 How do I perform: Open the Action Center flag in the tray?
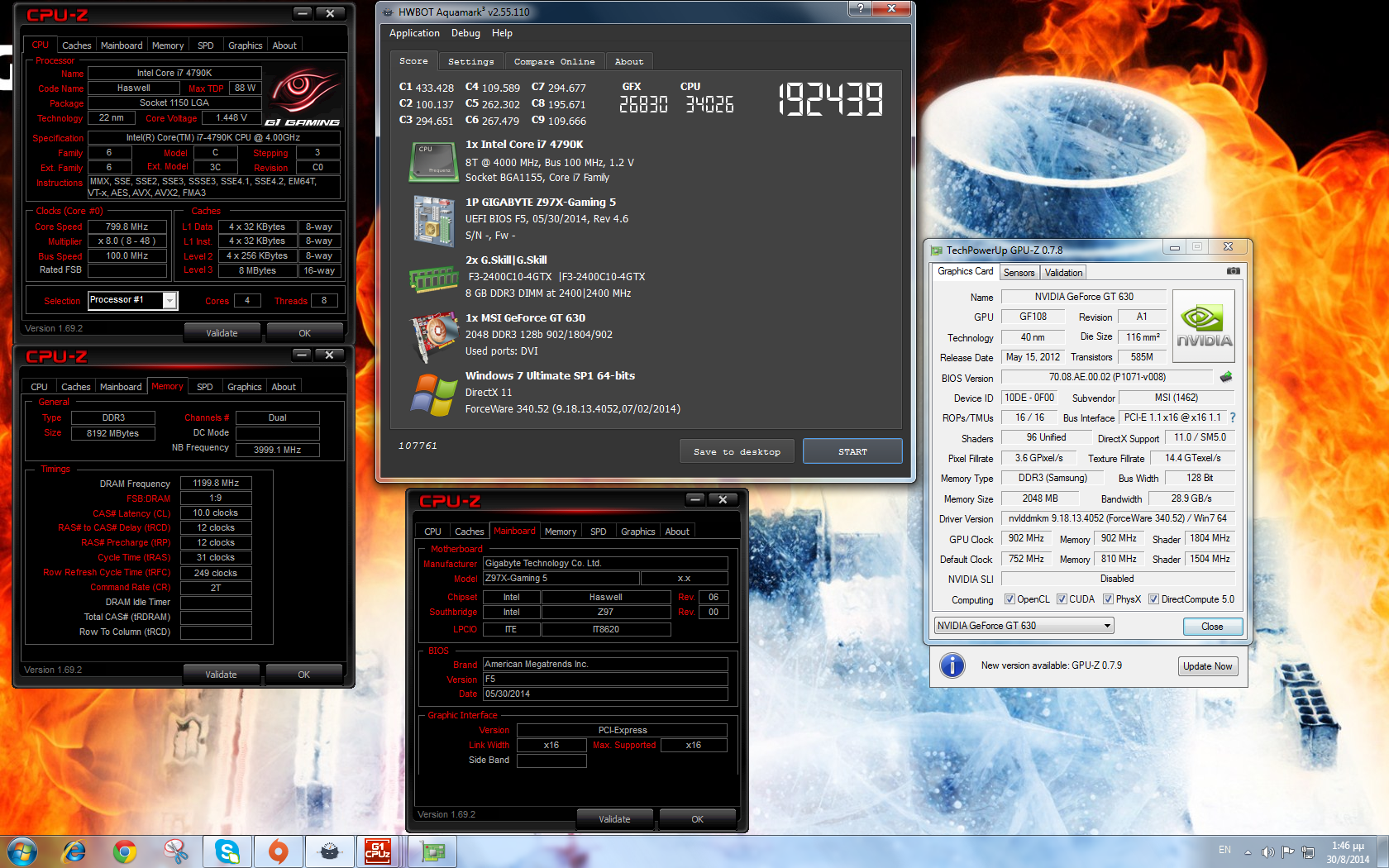[x=1287, y=851]
